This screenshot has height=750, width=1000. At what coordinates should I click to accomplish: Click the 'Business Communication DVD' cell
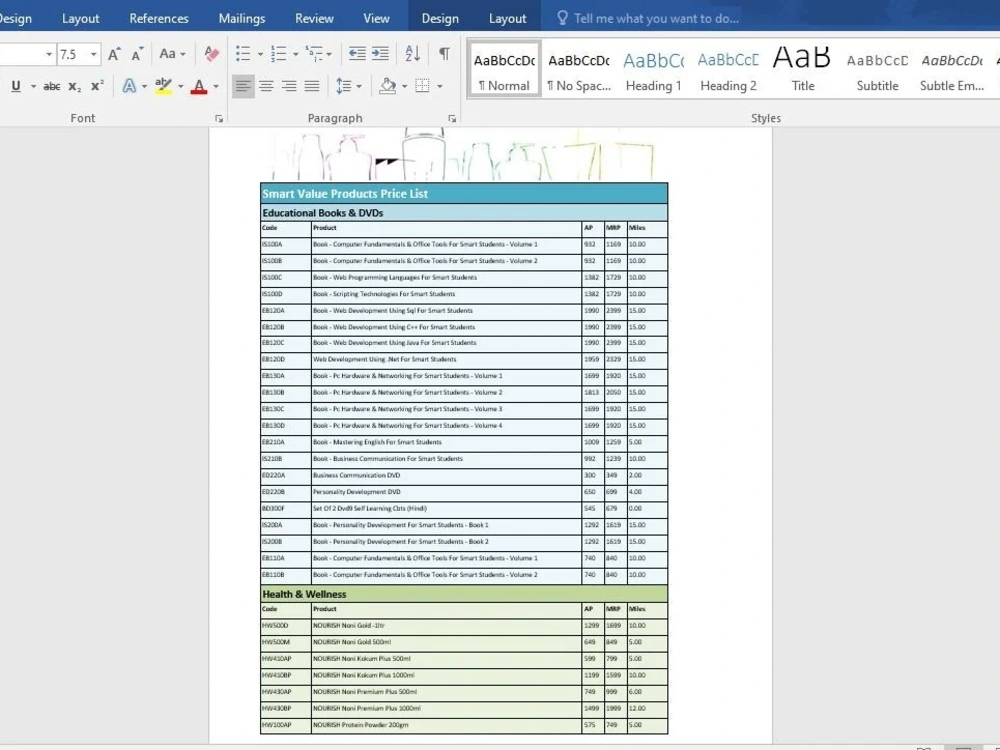[x=446, y=475]
